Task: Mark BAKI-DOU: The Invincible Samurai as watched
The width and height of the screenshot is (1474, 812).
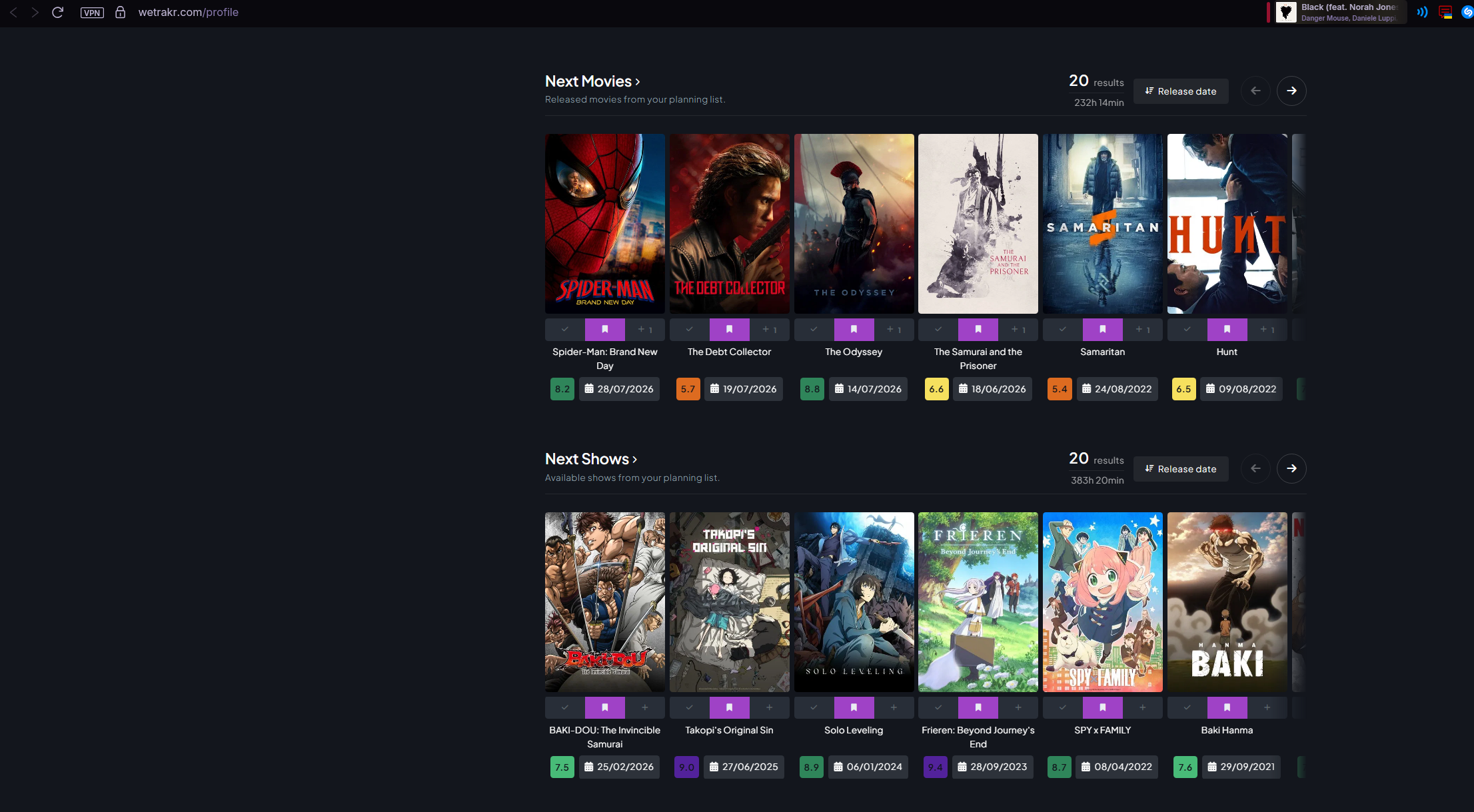Action: (x=565, y=707)
